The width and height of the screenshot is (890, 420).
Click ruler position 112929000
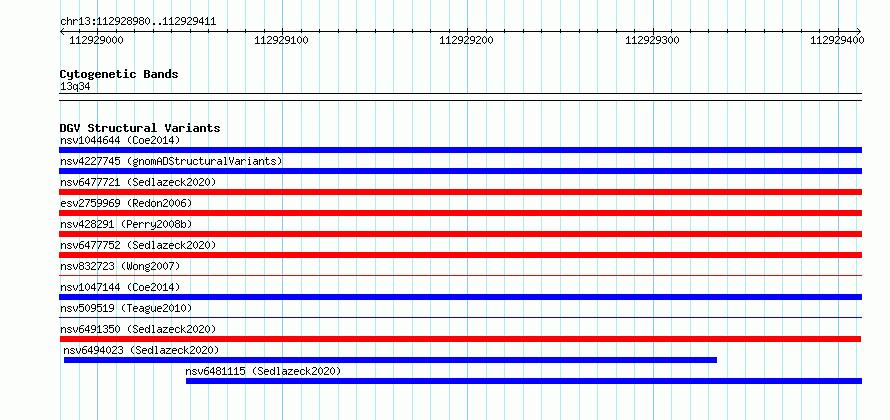(97, 40)
